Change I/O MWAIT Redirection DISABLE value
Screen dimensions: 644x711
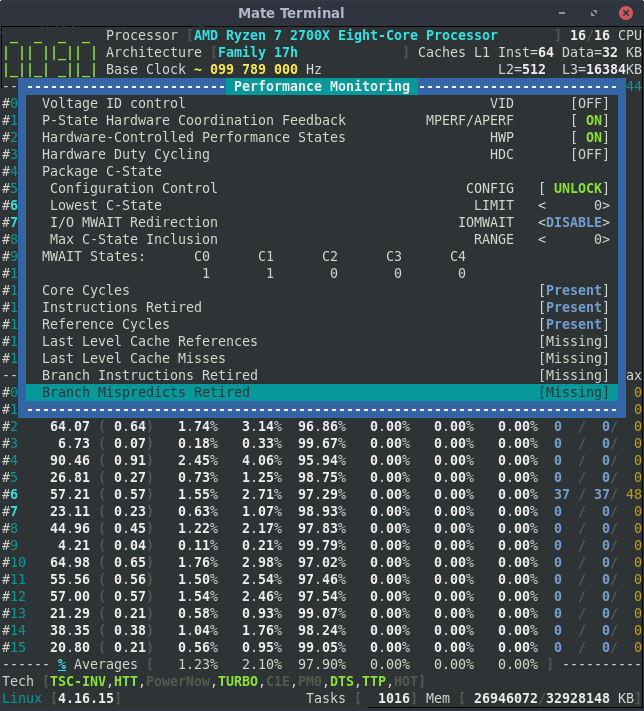click(574, 223)
